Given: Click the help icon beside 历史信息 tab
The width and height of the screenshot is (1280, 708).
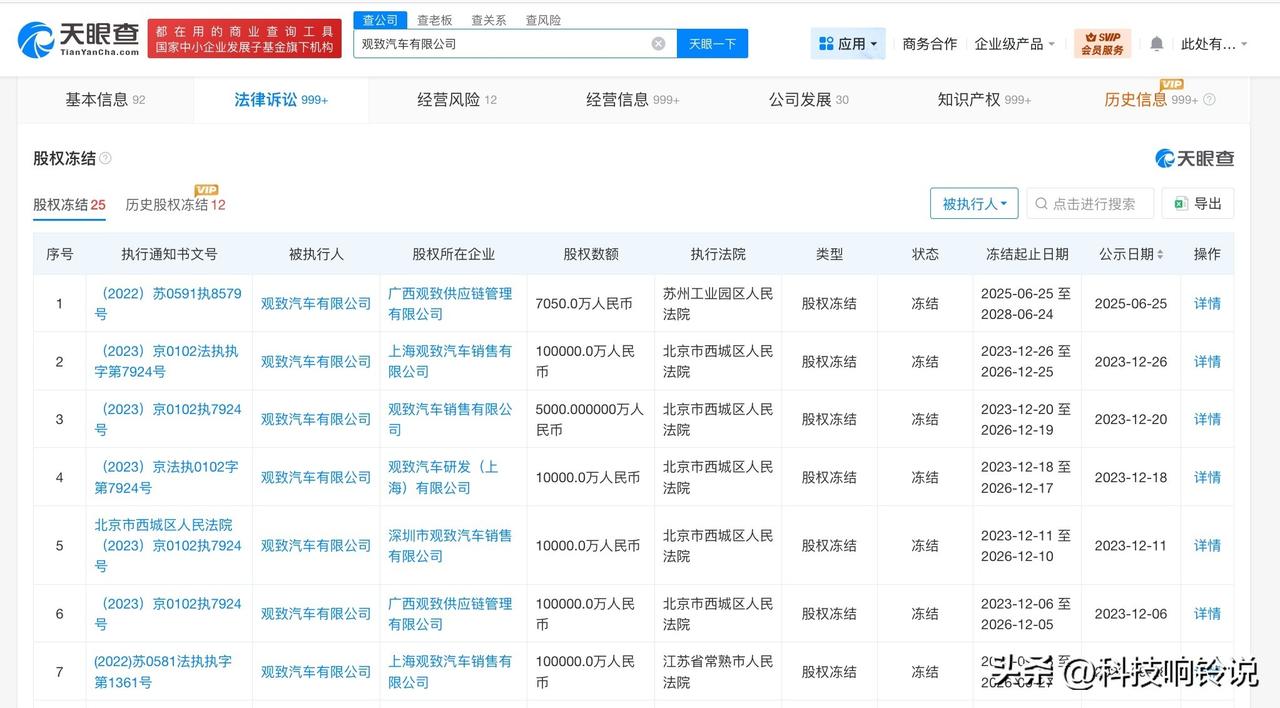Looking at the screenshot, I should pyautogui.click(x=1209, y=100).
